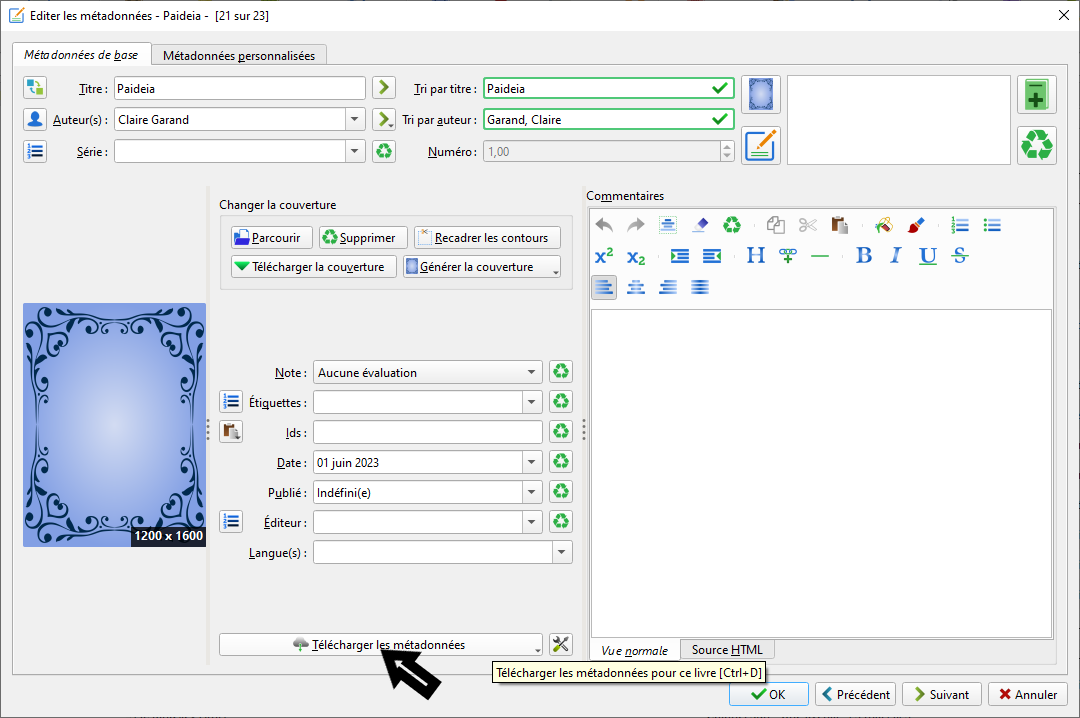
Task: Click Télécharger les métadonnées button
Action: 381,645
